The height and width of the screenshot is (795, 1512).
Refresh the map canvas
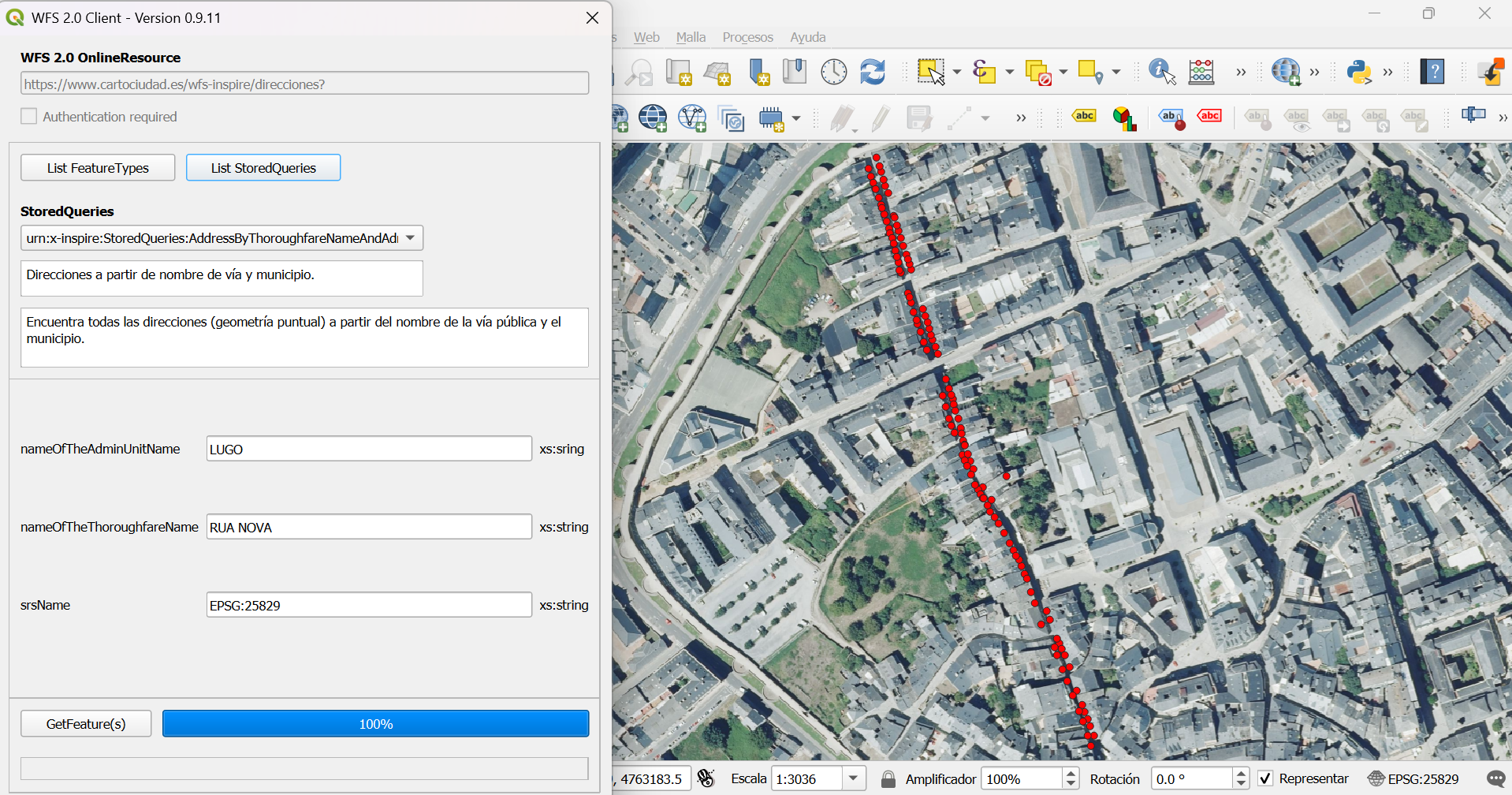(872, 71)
